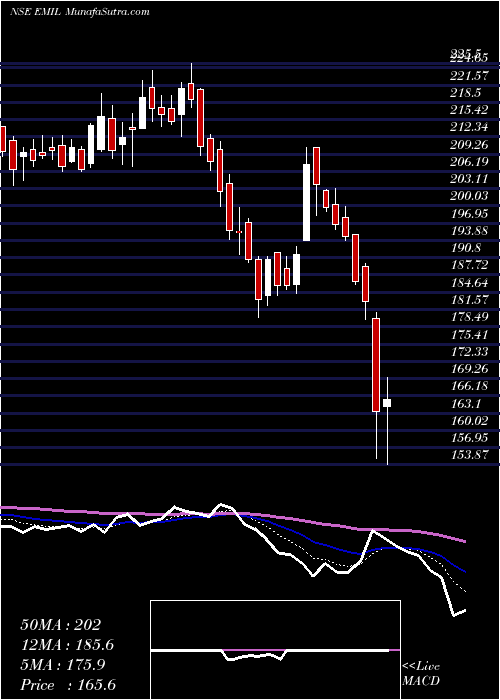Click the 175.41 price axis label
The width and height of the screenshot is (500, 700).
[x=469, y=334]
